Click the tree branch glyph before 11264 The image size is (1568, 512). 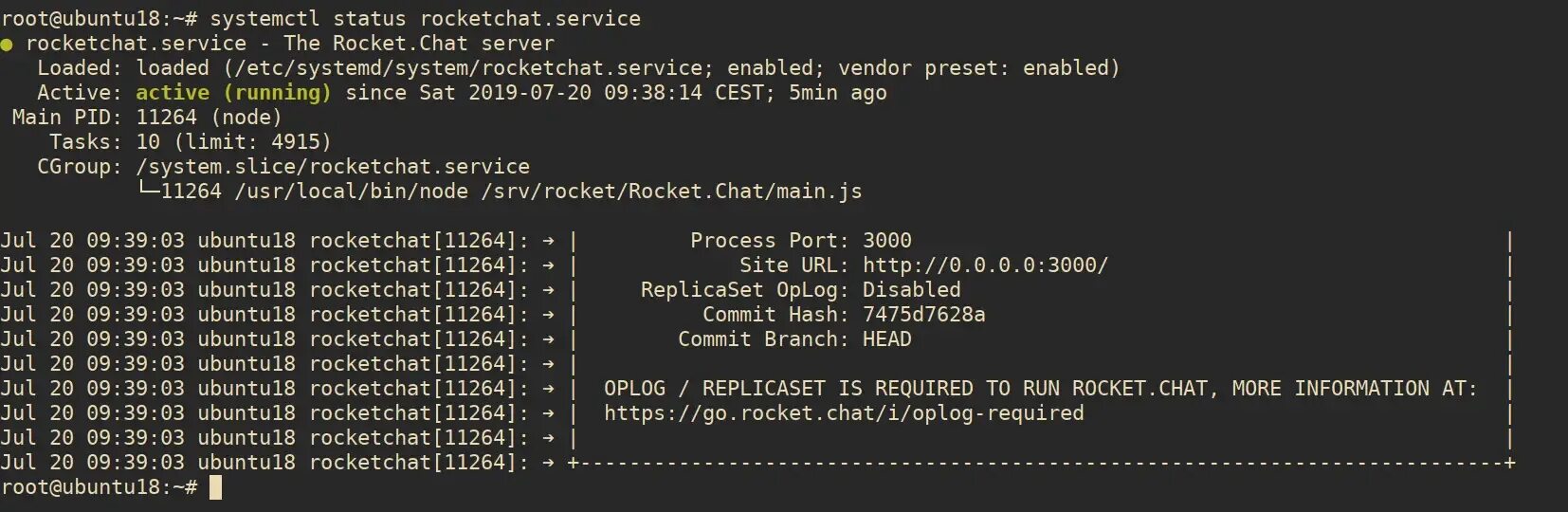[x=149, y=191]
